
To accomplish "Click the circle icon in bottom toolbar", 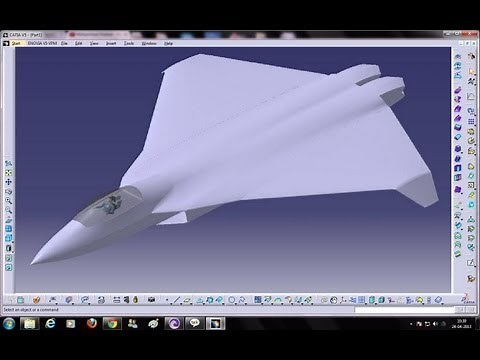I will (x=231, y=300).
